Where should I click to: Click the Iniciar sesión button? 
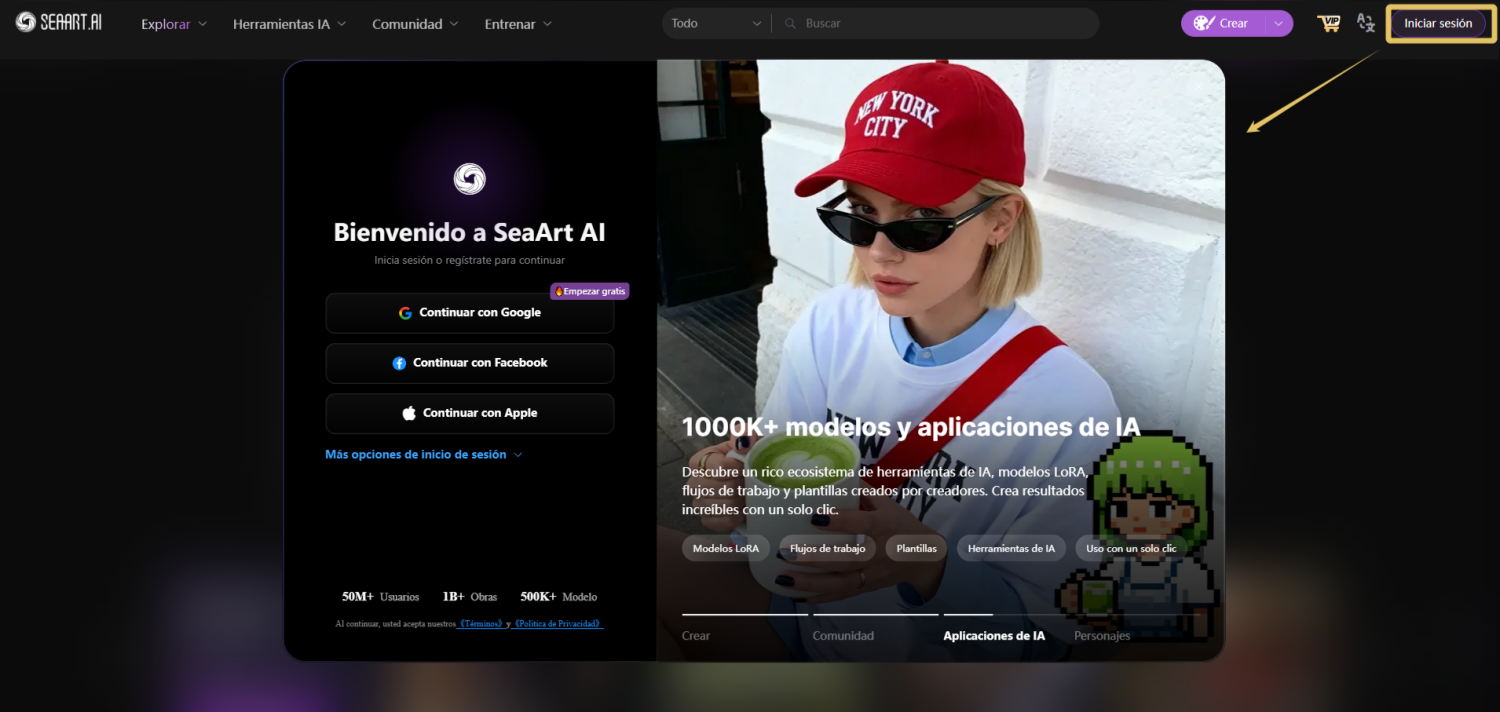coord(1438,23)
